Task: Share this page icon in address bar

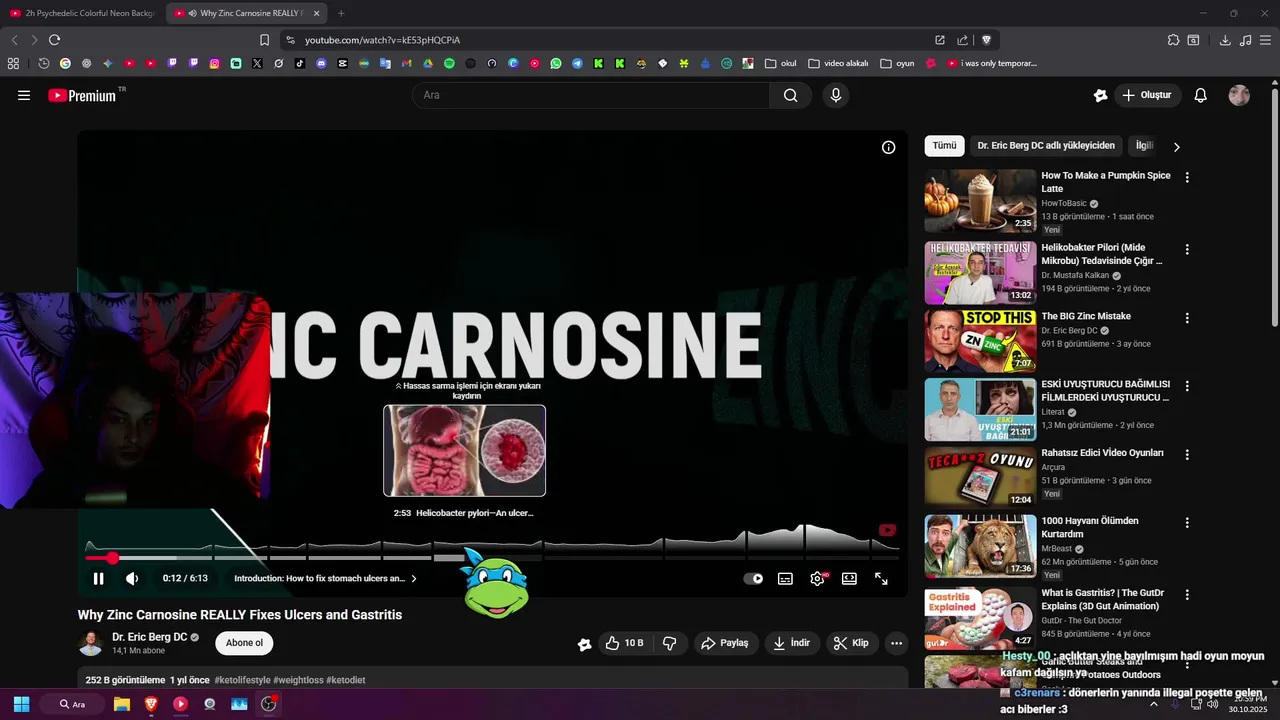Action: click(962, 40)
